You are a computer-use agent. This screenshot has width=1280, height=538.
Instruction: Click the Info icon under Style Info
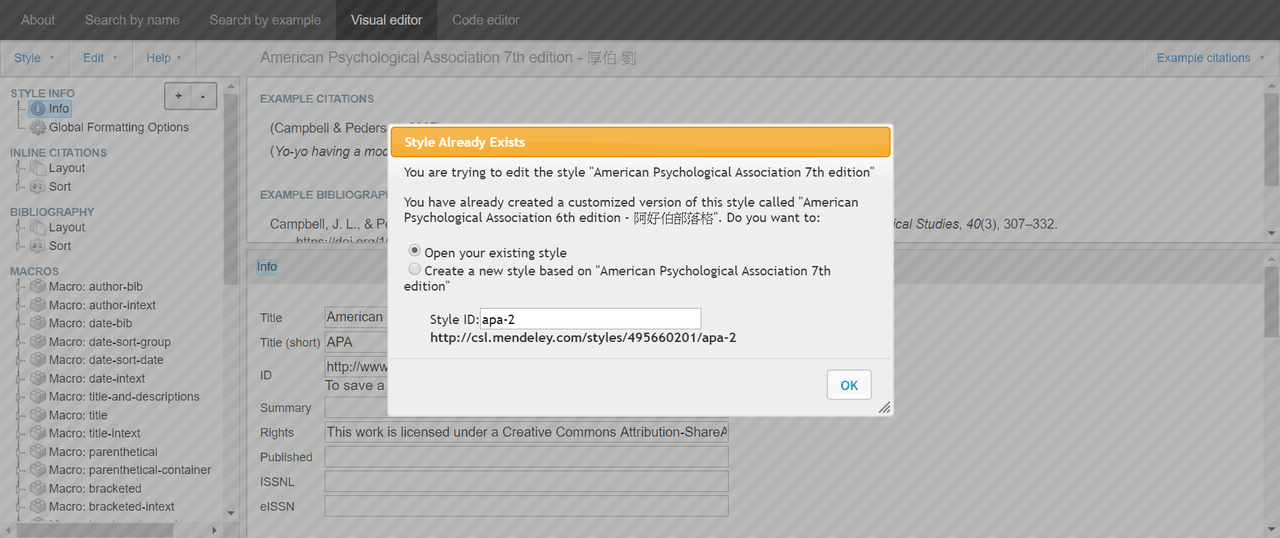click(37, 109)
